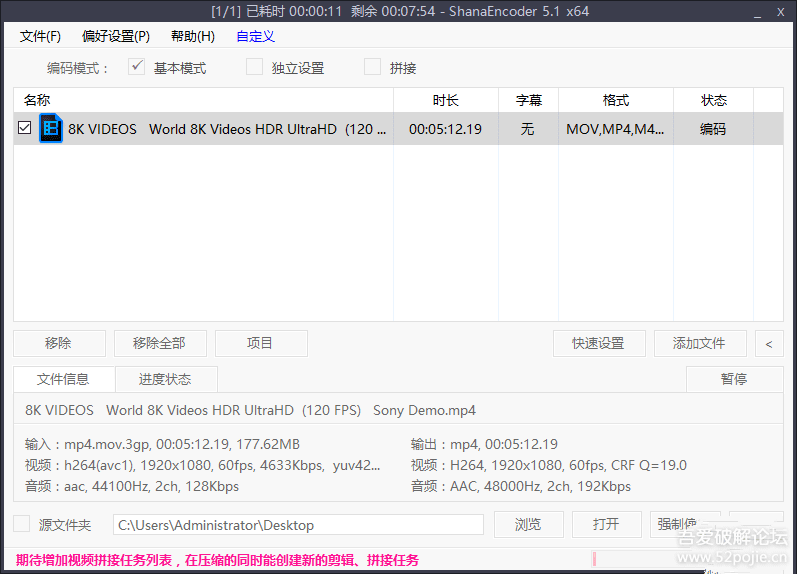Screen dimensions: 797x574
Task: Click the 自定义 menu item
Action: pos(255,36)
